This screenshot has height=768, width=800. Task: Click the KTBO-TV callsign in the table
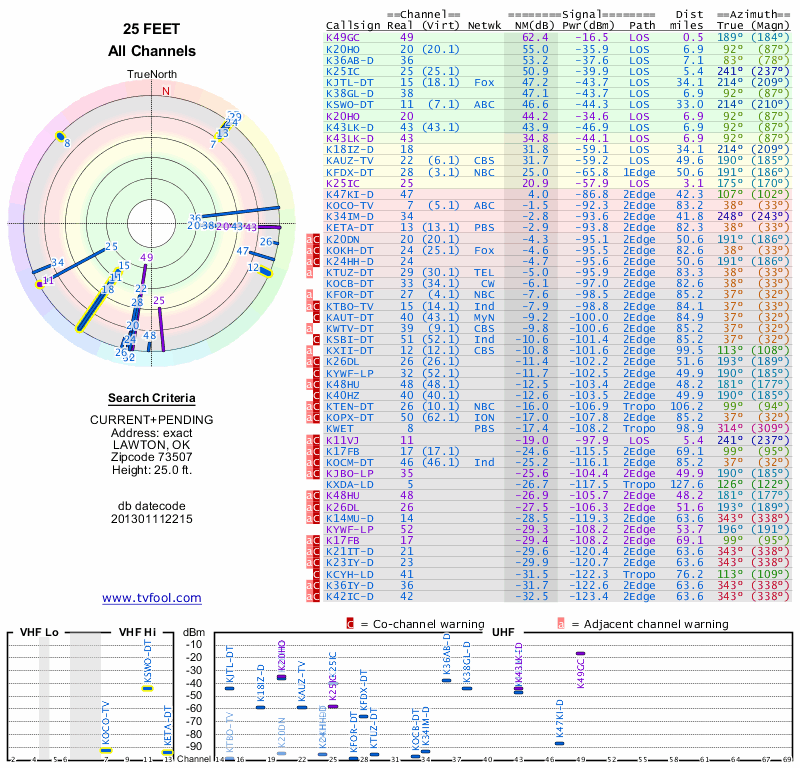pos(350,306)
